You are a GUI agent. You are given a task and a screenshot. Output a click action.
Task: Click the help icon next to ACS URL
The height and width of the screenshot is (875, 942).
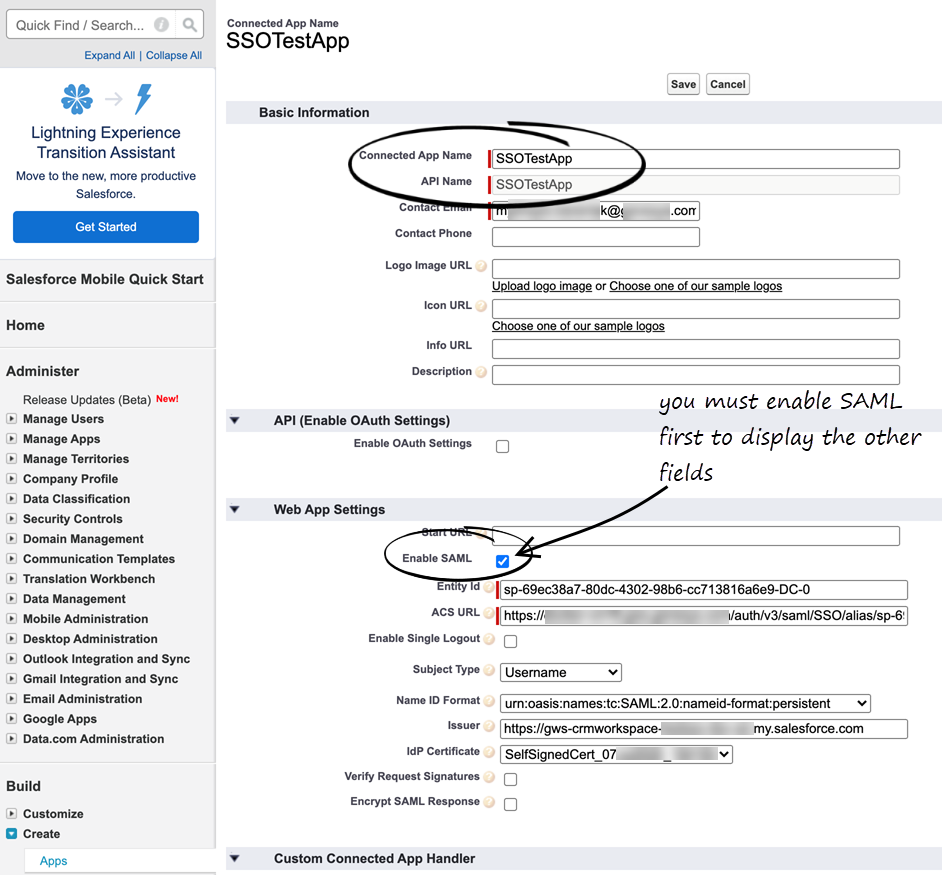tap(491, 615)
